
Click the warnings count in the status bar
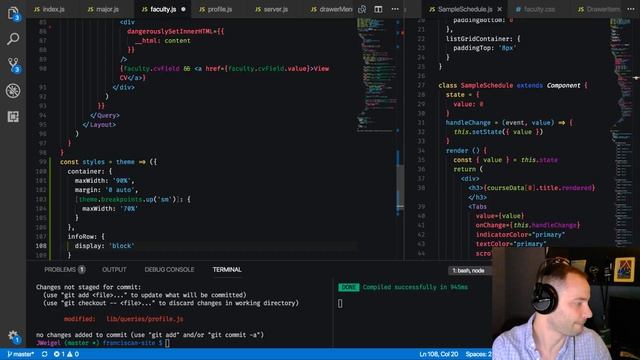point(73,354)
